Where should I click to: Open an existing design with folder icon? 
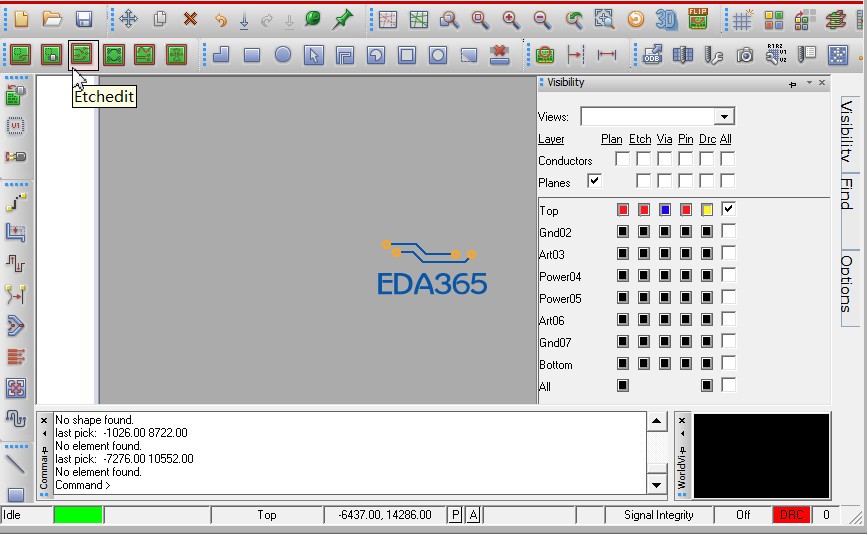tap(52, 19)
